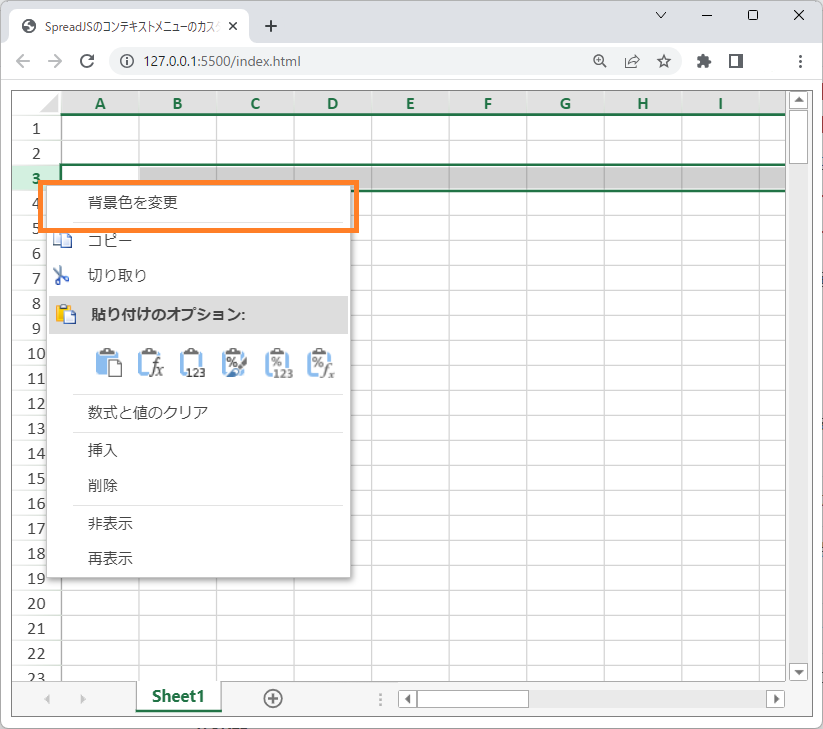Select column G header
Viewport: 823px width, 729px height.
pyautogui.click(x=565, y=103)
